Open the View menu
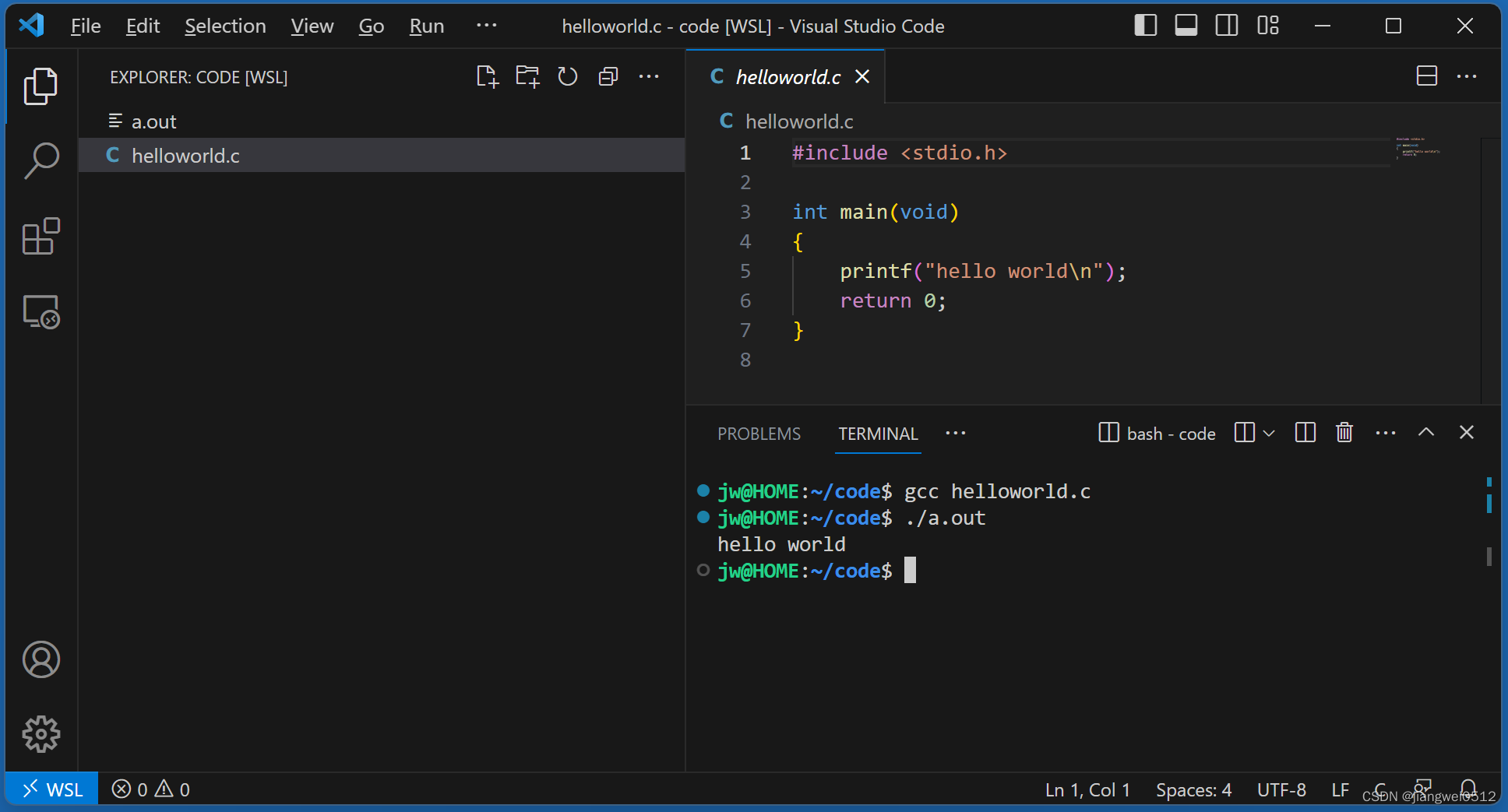The image size is (1508, 812). [312, 26]
